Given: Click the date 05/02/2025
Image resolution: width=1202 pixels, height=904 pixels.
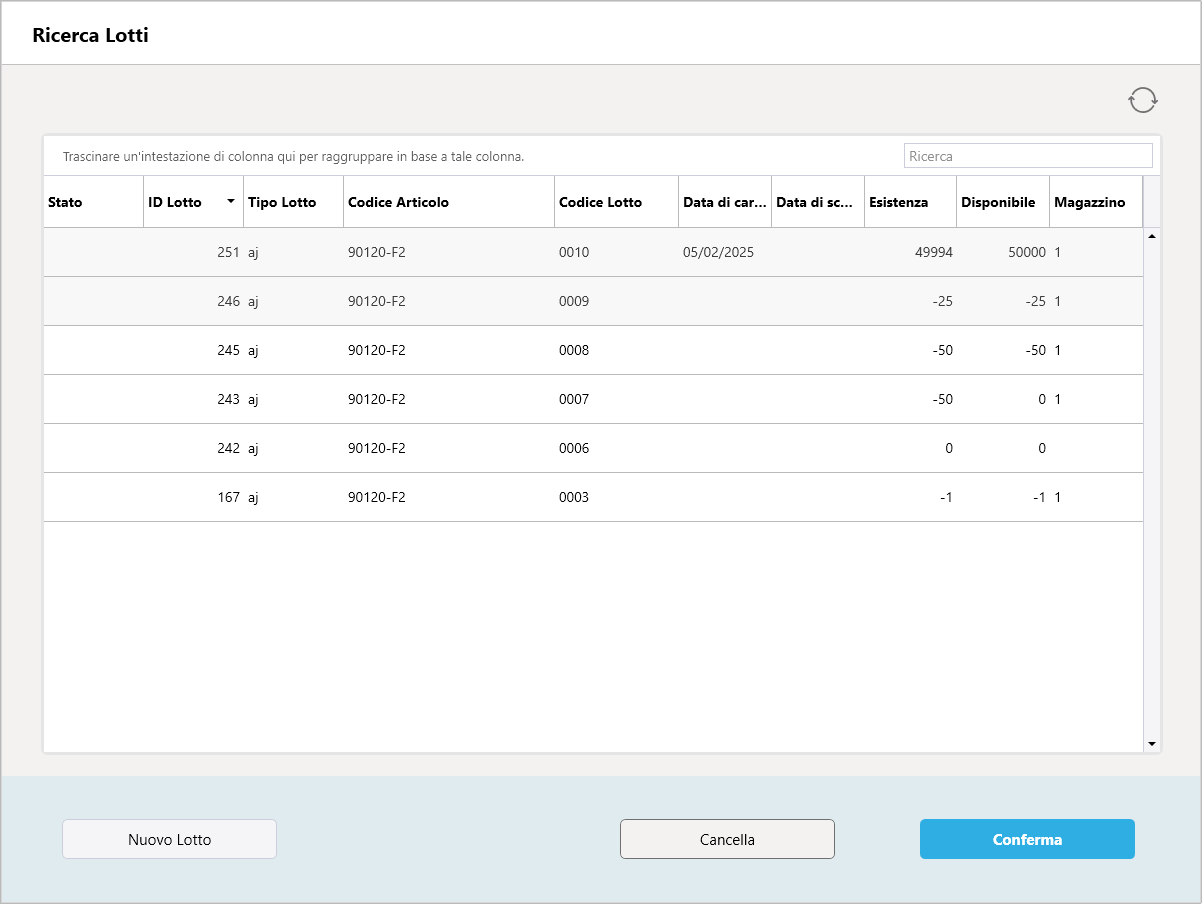Looking at the screenshot, I should tap(718, 252).
